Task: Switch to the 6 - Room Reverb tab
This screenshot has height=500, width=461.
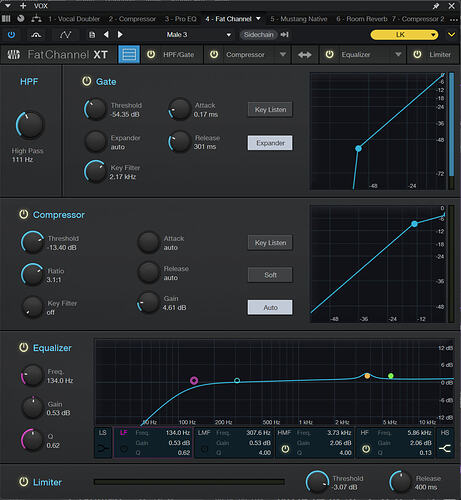Action: click(362, 19)
